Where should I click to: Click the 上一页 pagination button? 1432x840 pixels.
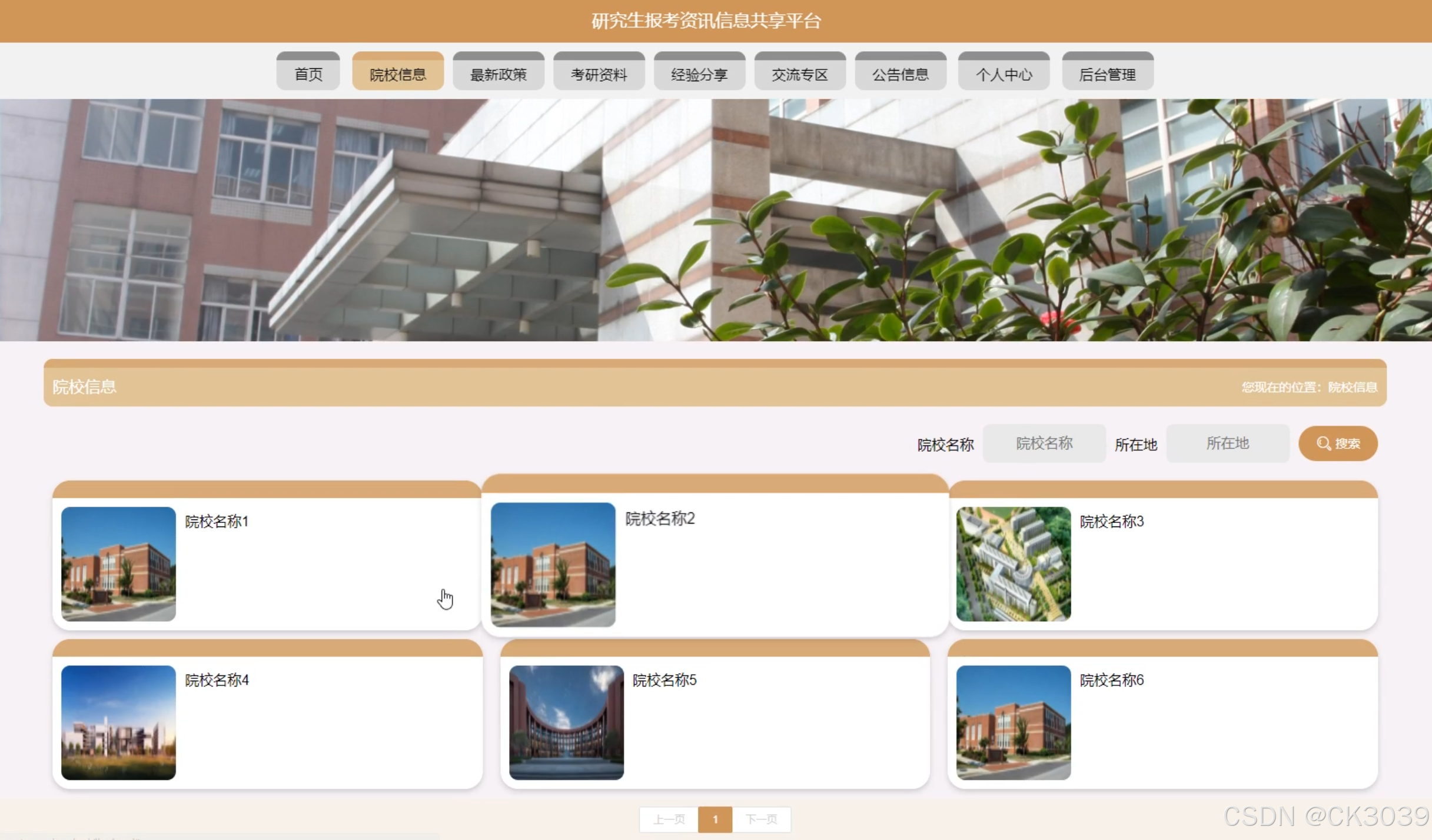click(669, 819)
